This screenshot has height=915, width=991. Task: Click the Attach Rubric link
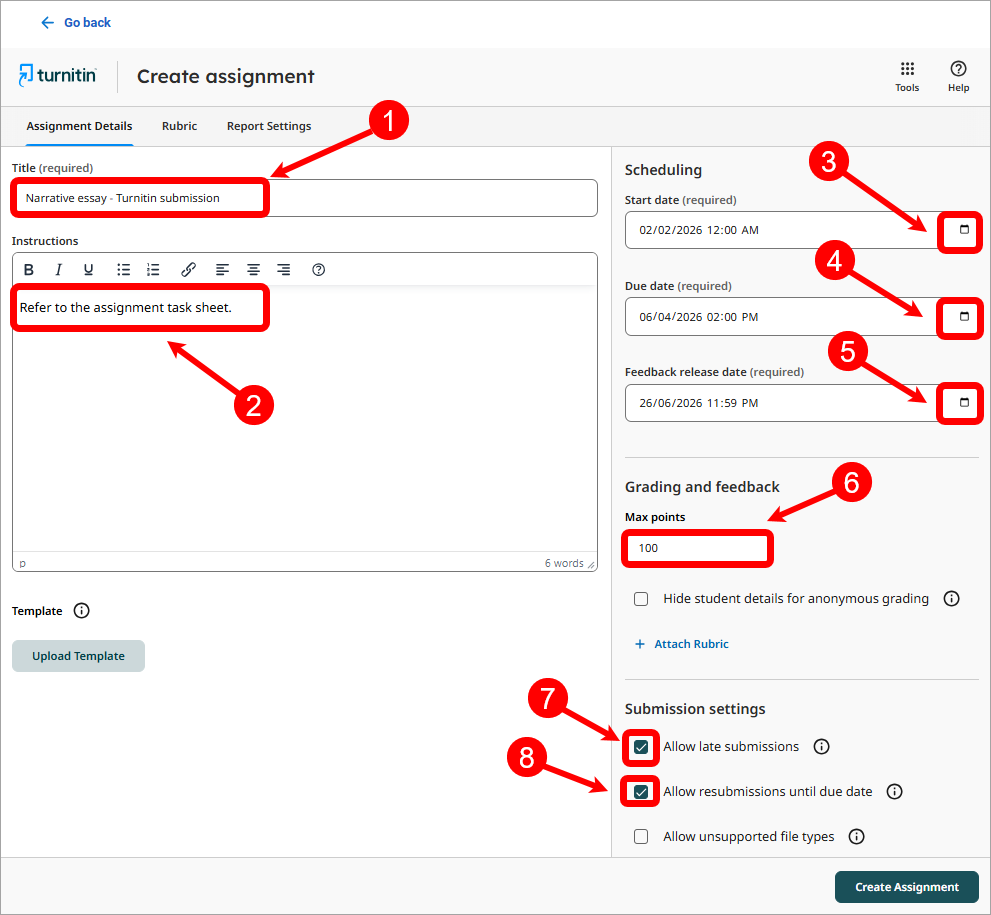tap(690, 644)
